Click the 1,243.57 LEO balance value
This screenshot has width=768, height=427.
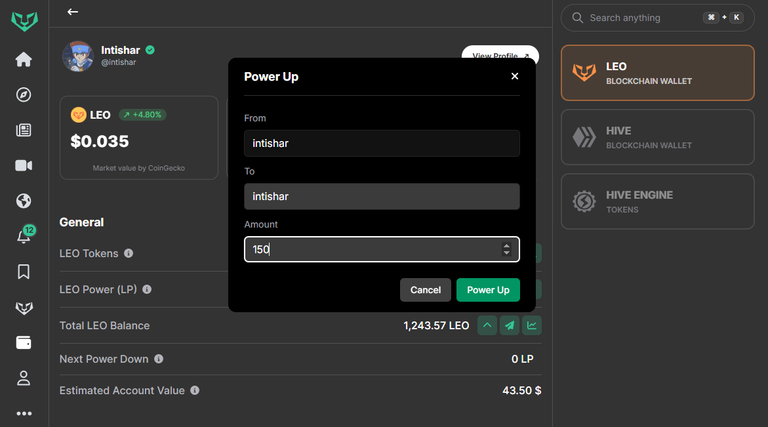coord(436,326)
